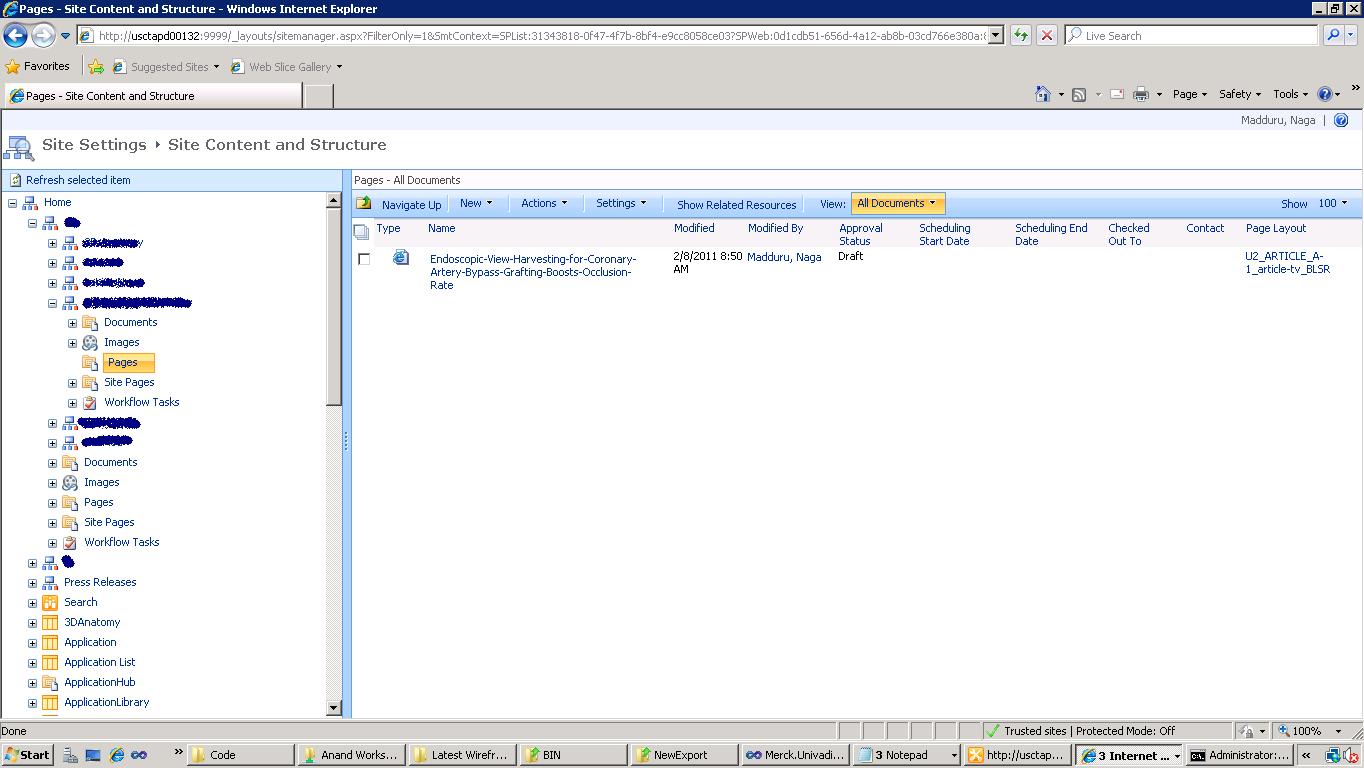This screenshot has width=1364, height=768.
Task: Click the Refresh selected item icon
Action: click(15, 180)
